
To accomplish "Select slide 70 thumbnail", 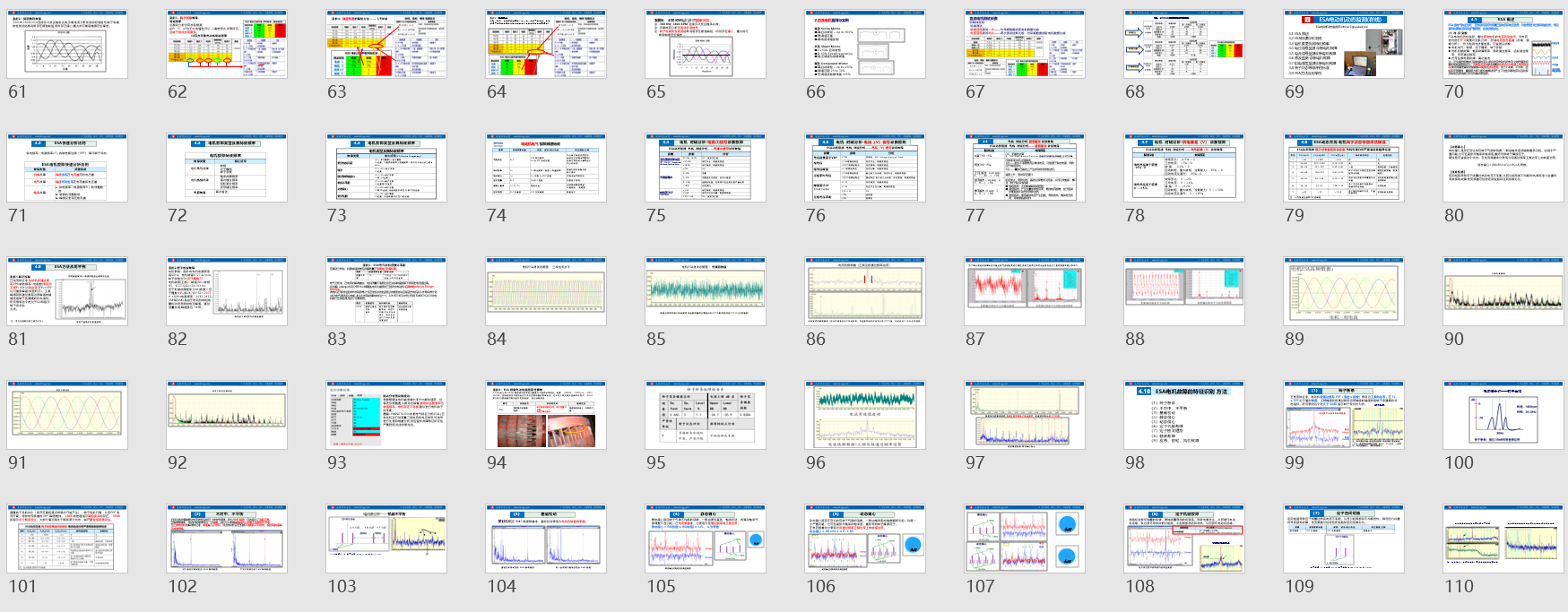I will pos(1503,44).
